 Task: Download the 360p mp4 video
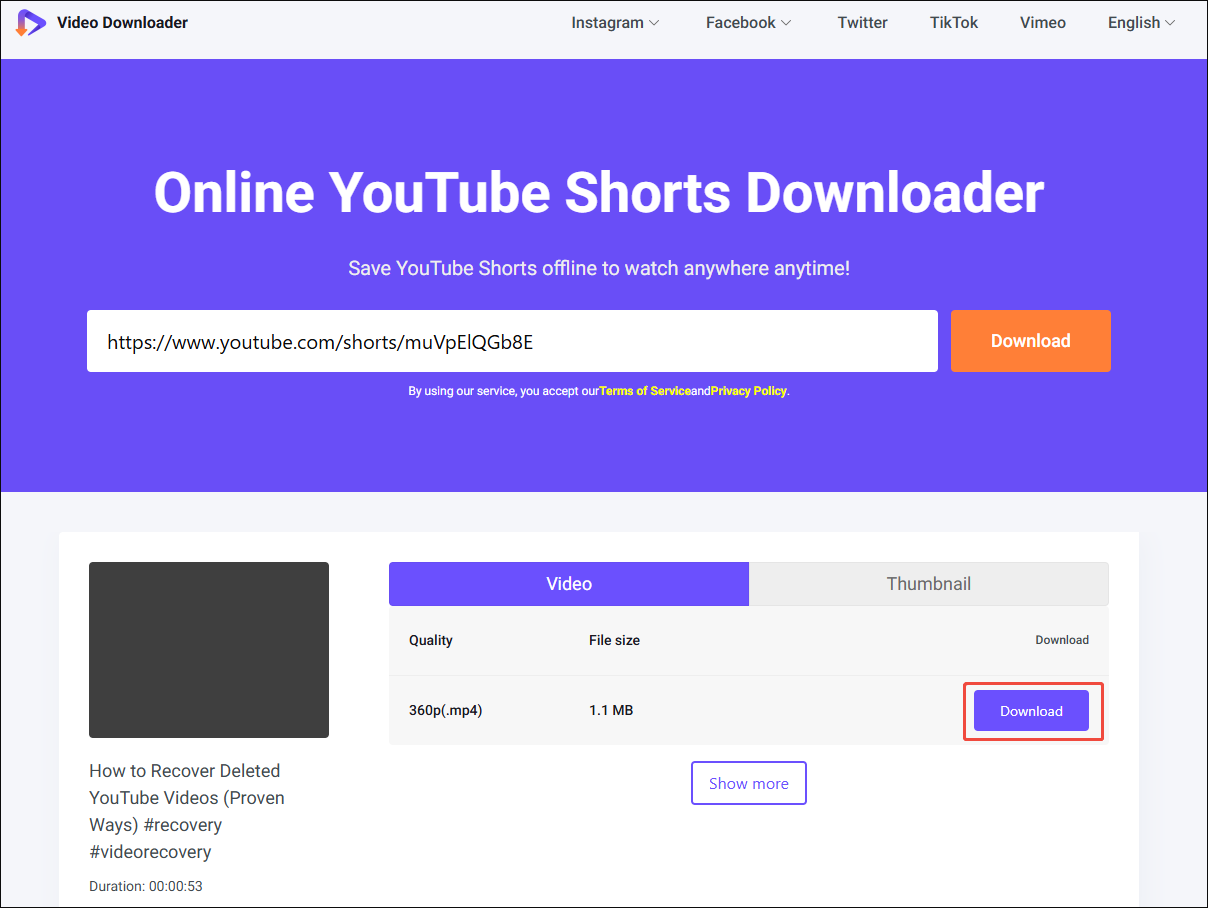[1031, 711]
